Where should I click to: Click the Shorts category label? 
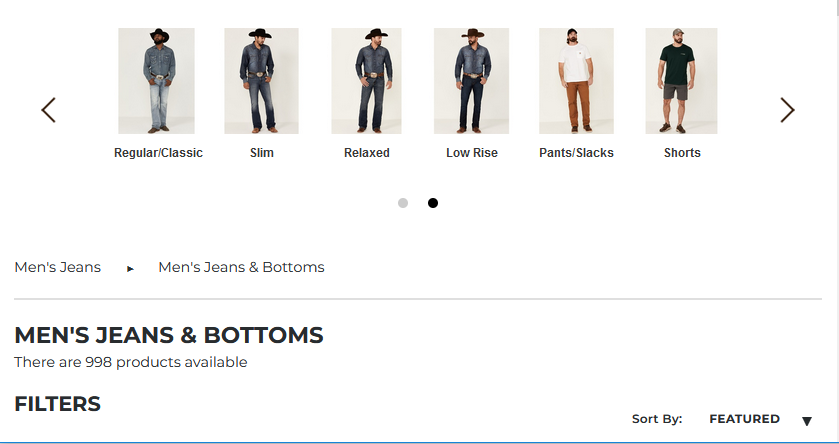tap(682, 153)
